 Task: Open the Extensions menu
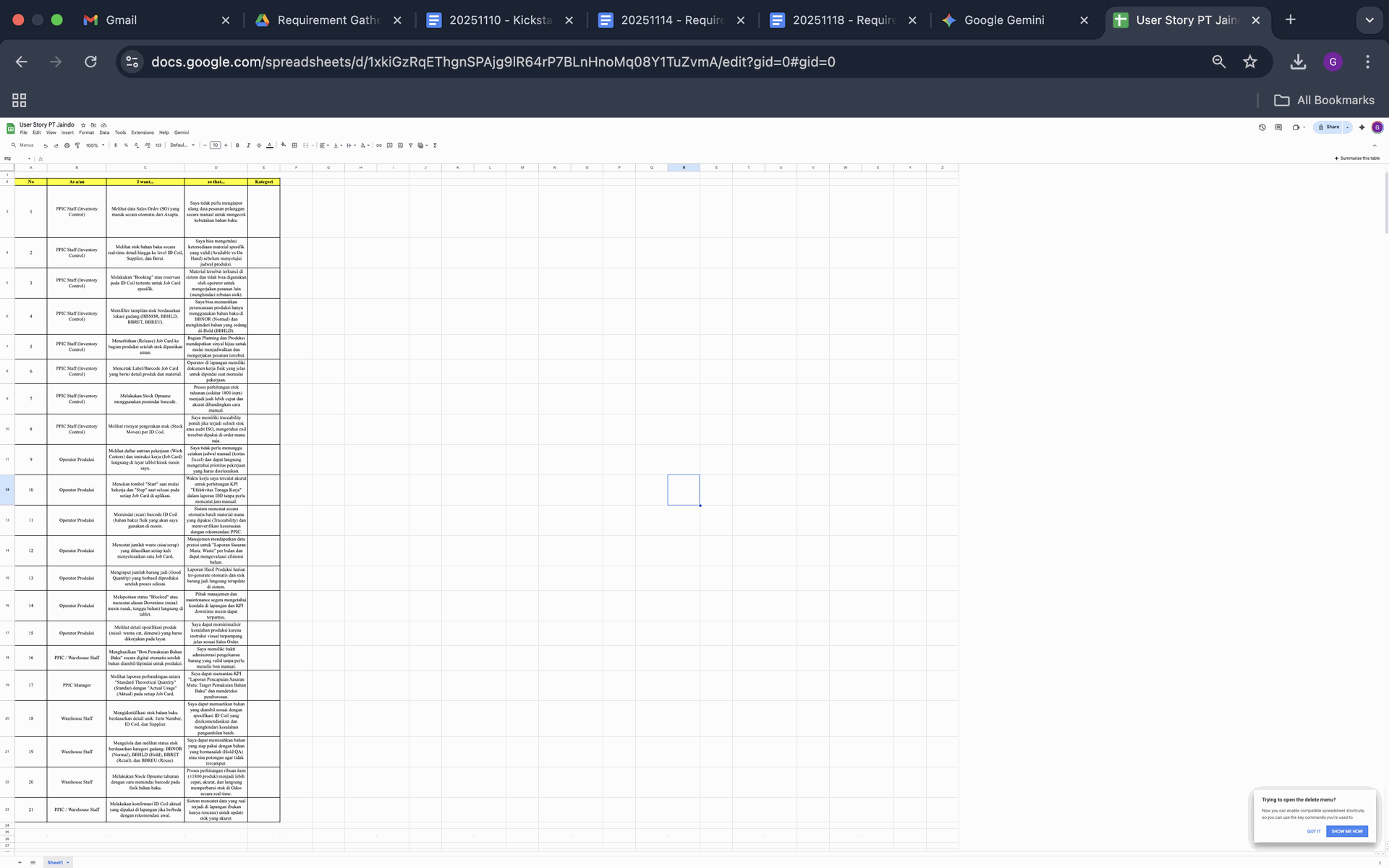[x=142, y=132]
